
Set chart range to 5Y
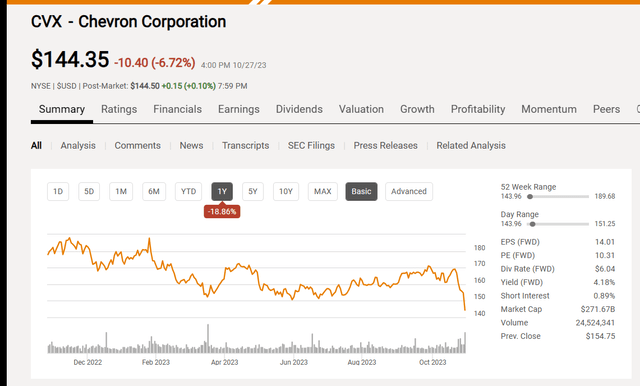253,191
